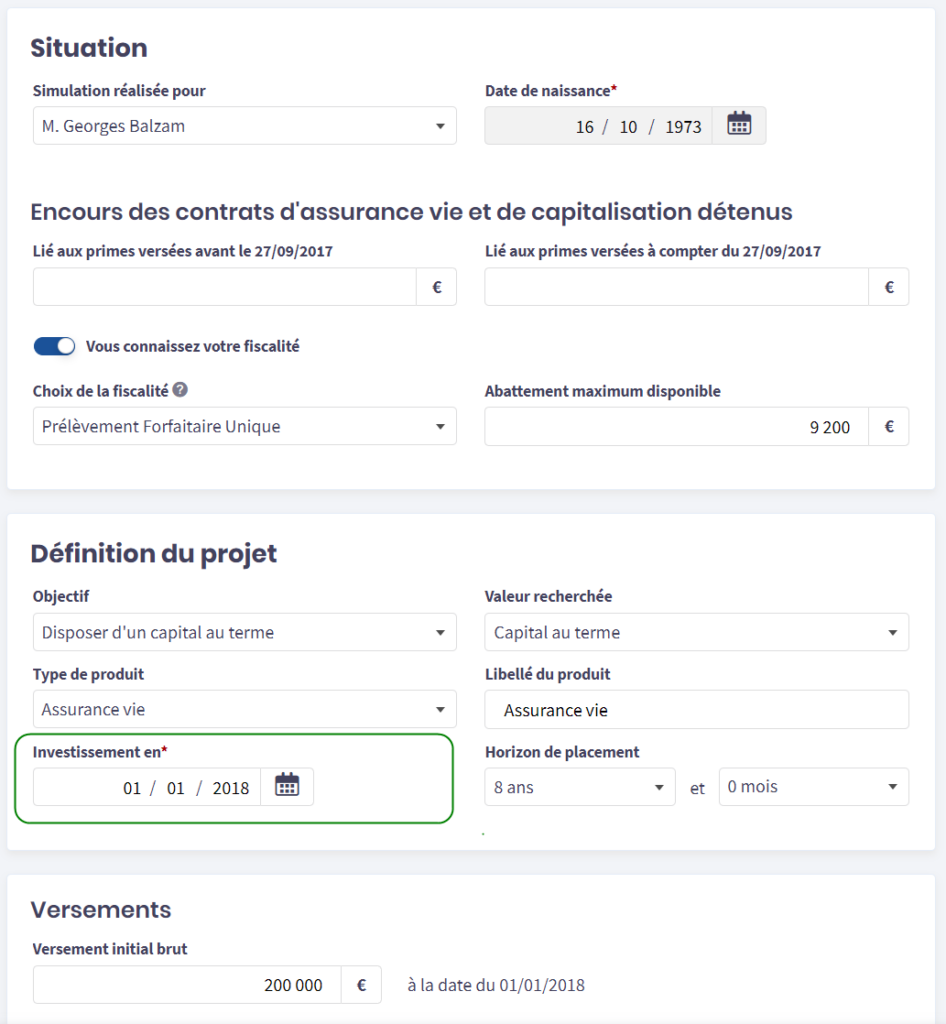Edit the Abattement maximum disponible field
This screenshot has width=946, height=1024.
677,427
